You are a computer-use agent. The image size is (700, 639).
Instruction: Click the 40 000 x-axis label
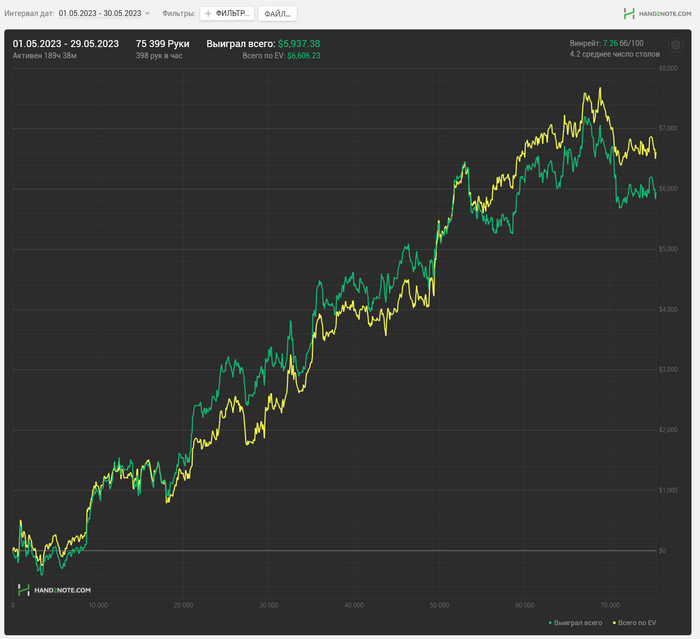(354, 606)
